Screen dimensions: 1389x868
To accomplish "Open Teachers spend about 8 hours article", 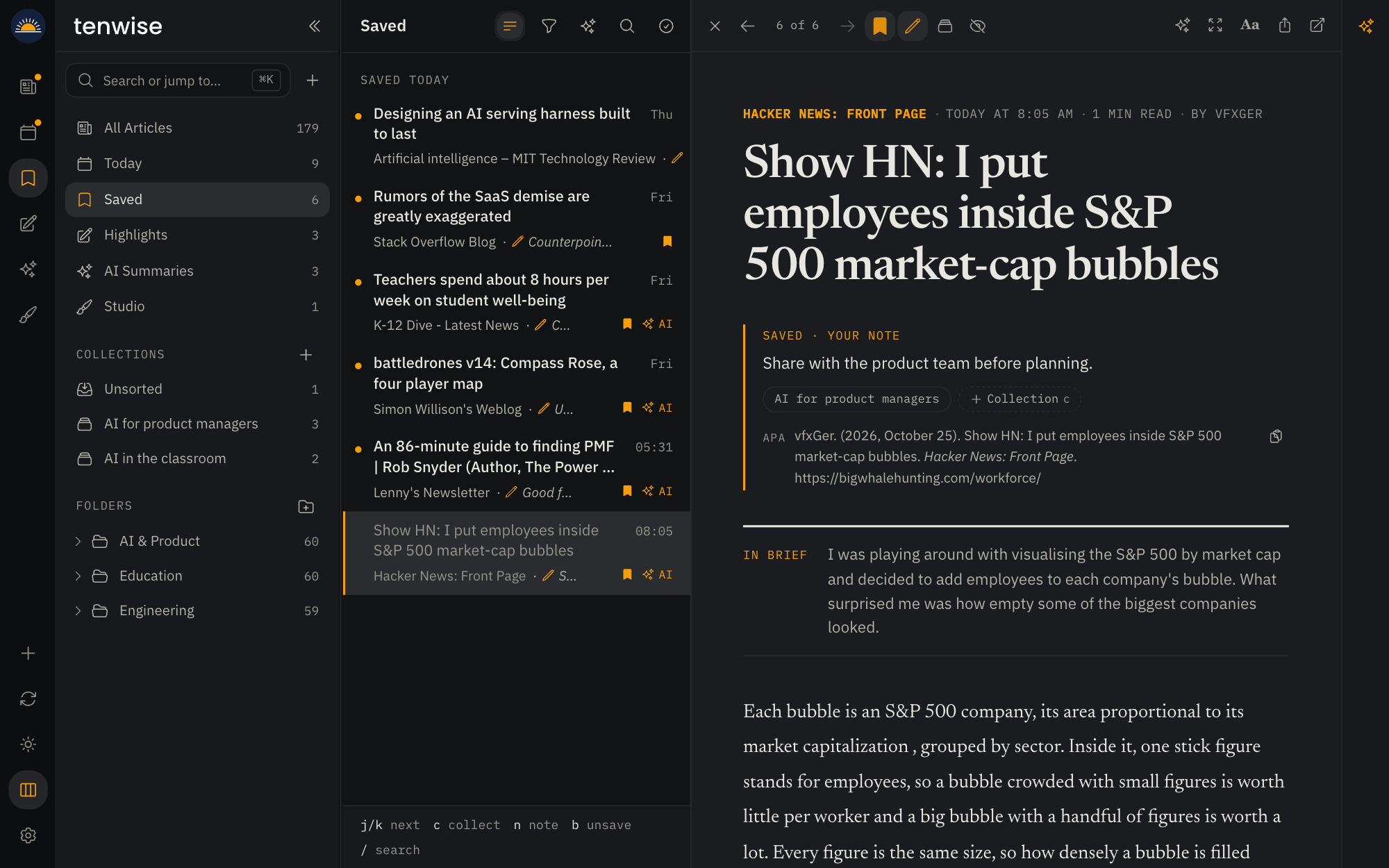I will click(x=517, y=303).
